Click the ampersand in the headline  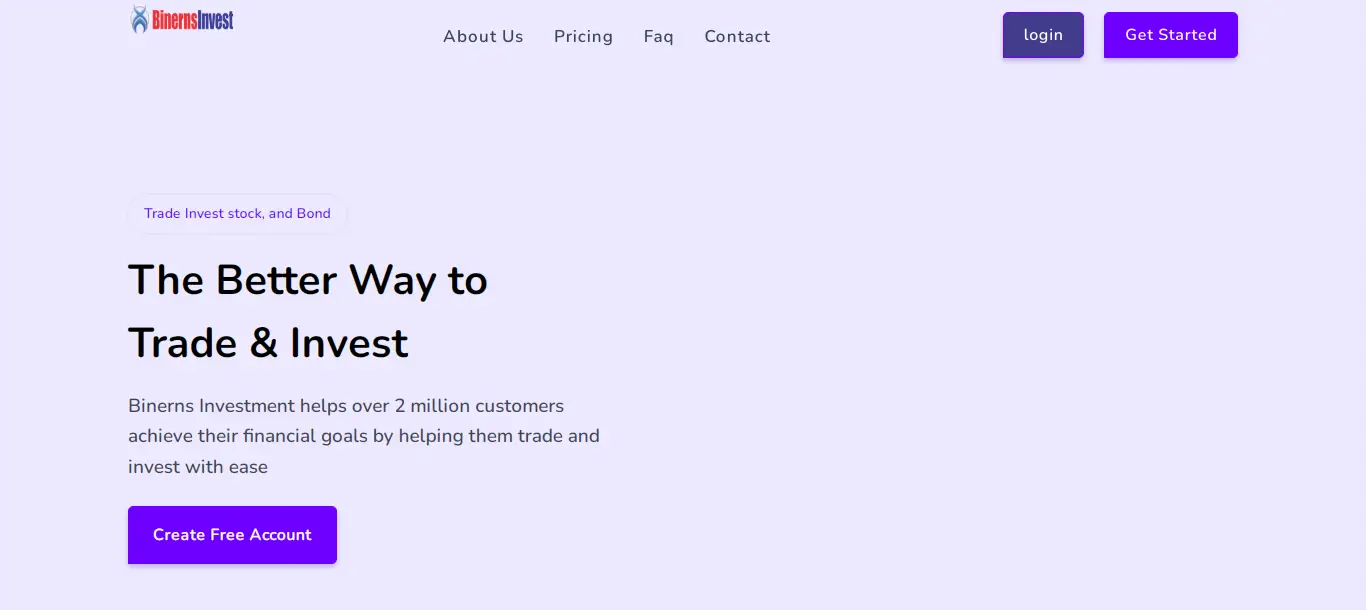point(264,343)
